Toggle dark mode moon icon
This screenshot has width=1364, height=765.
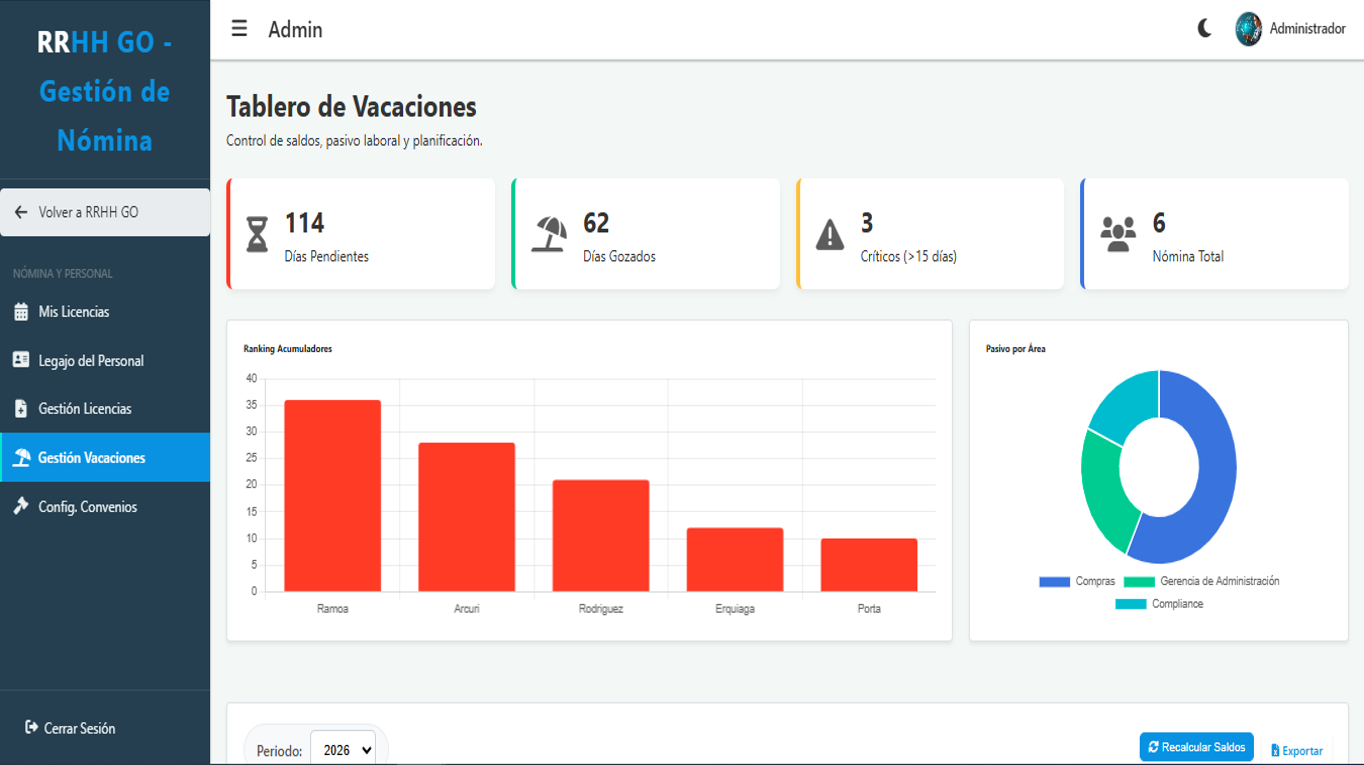click(1205, 29)
